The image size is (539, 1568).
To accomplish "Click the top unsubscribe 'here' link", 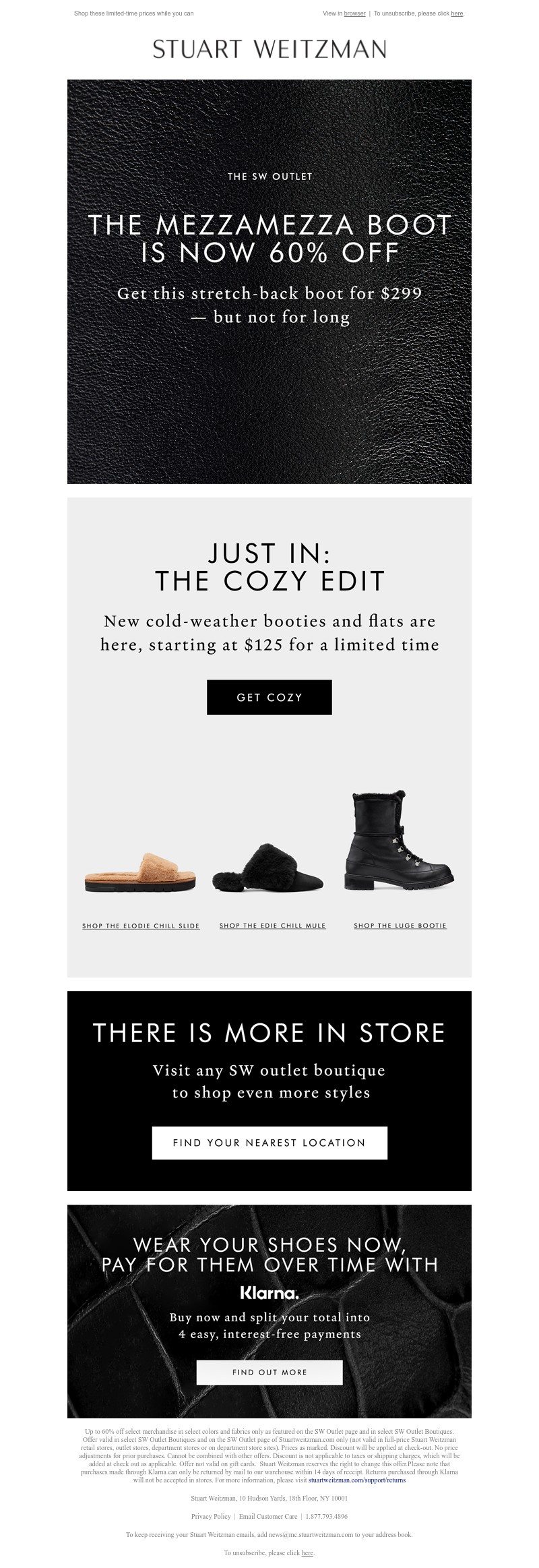I will point(457,13).
